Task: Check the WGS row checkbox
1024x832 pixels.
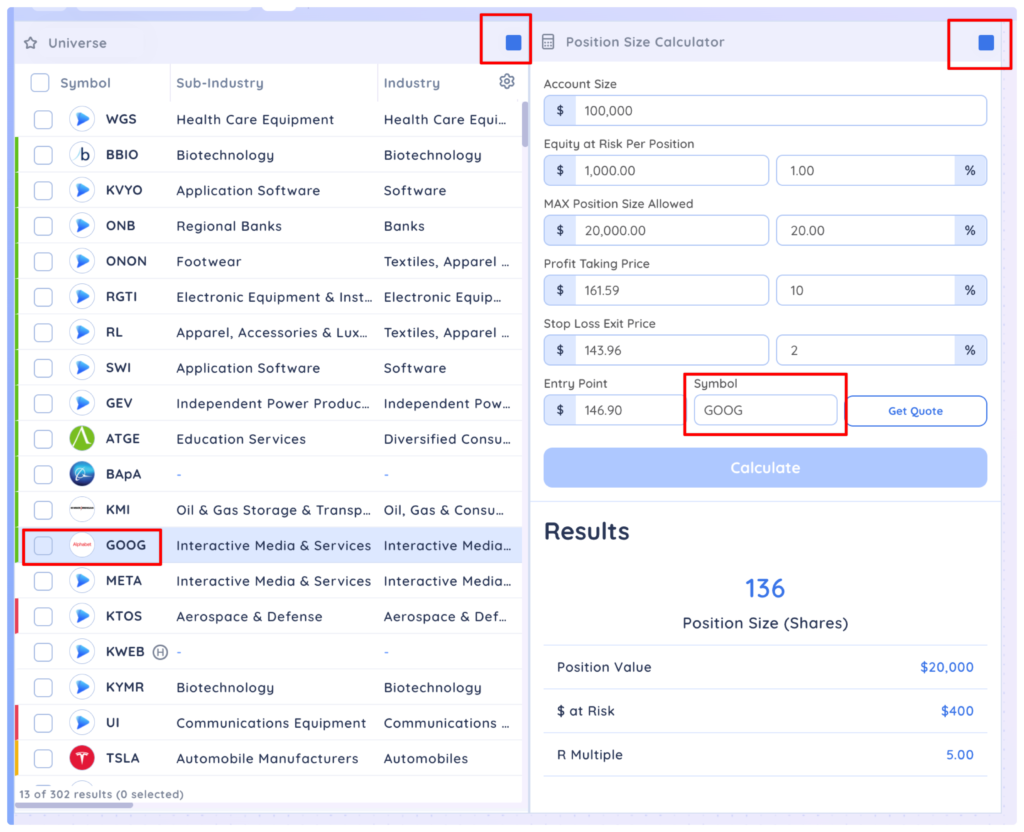Action: [43, 120]
